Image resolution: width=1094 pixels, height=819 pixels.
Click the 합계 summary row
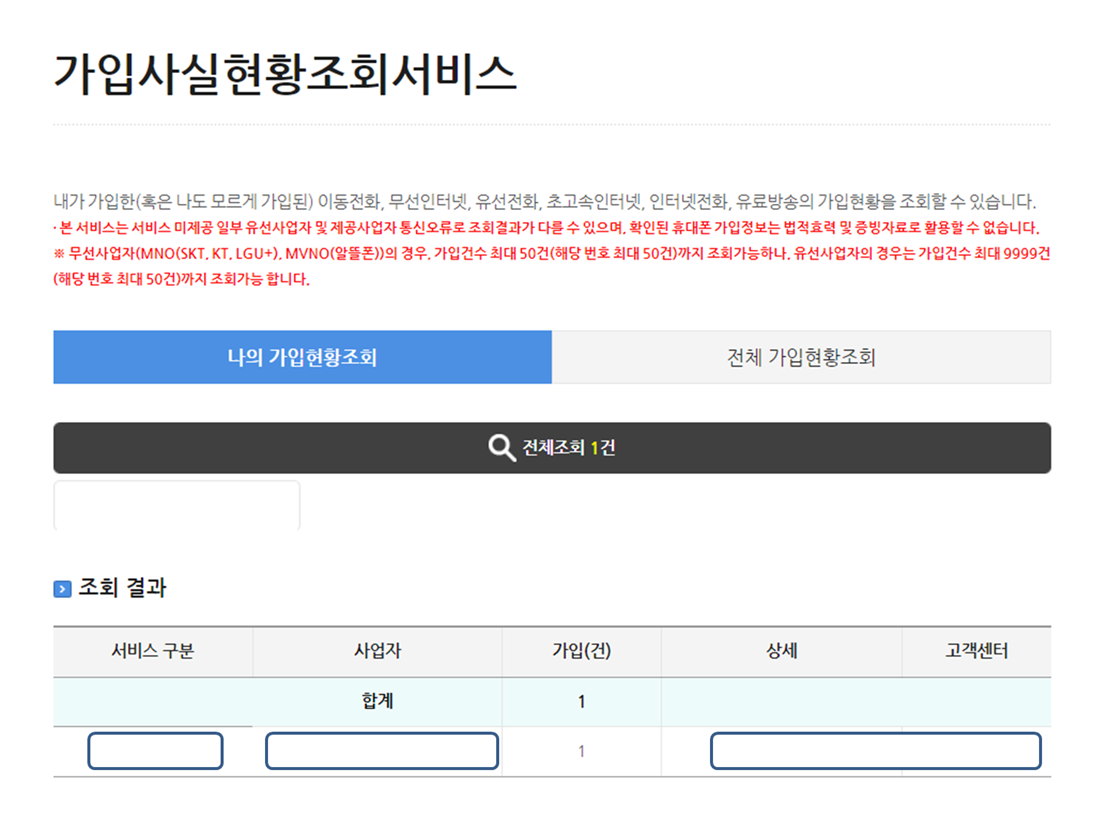(x=380, y=701)
